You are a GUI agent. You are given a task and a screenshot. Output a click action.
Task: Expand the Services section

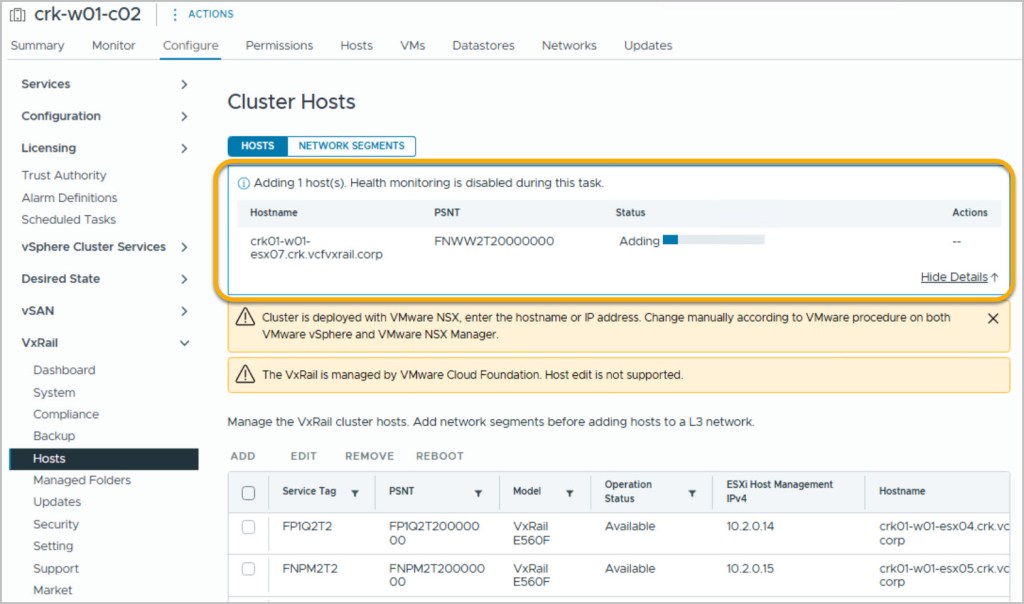click(184, 85)
